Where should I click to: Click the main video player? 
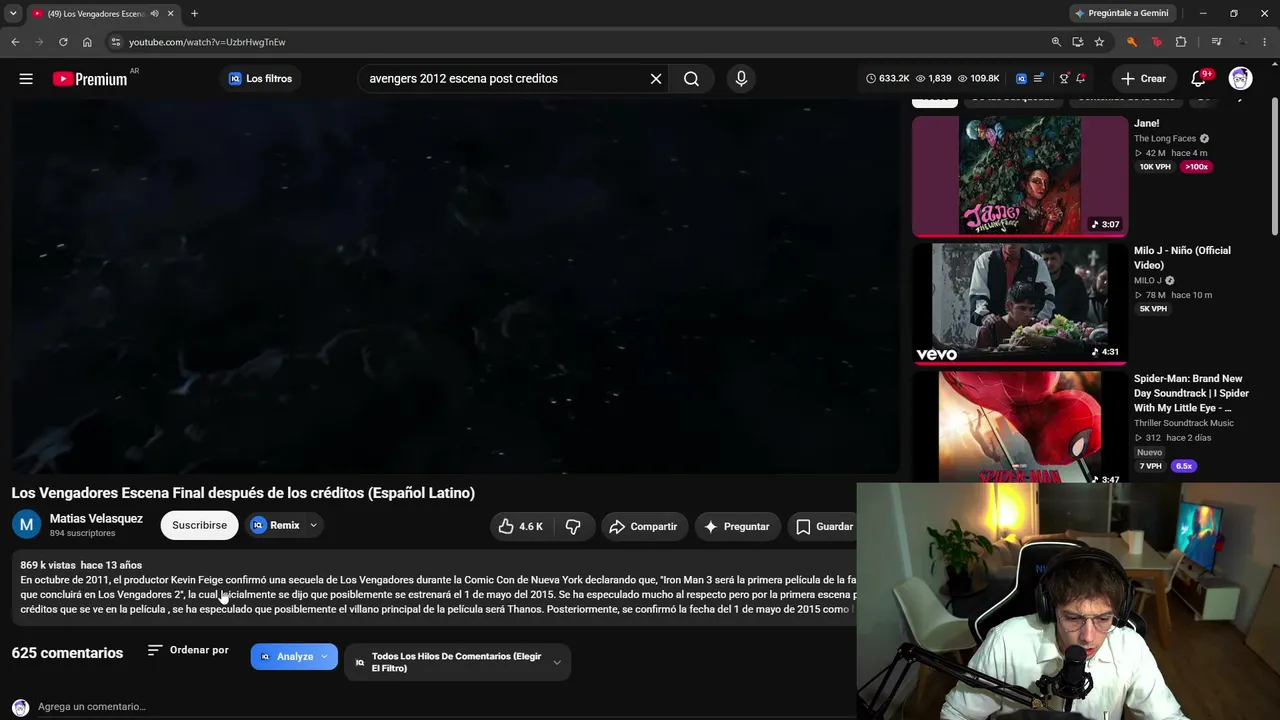point(456,287)
